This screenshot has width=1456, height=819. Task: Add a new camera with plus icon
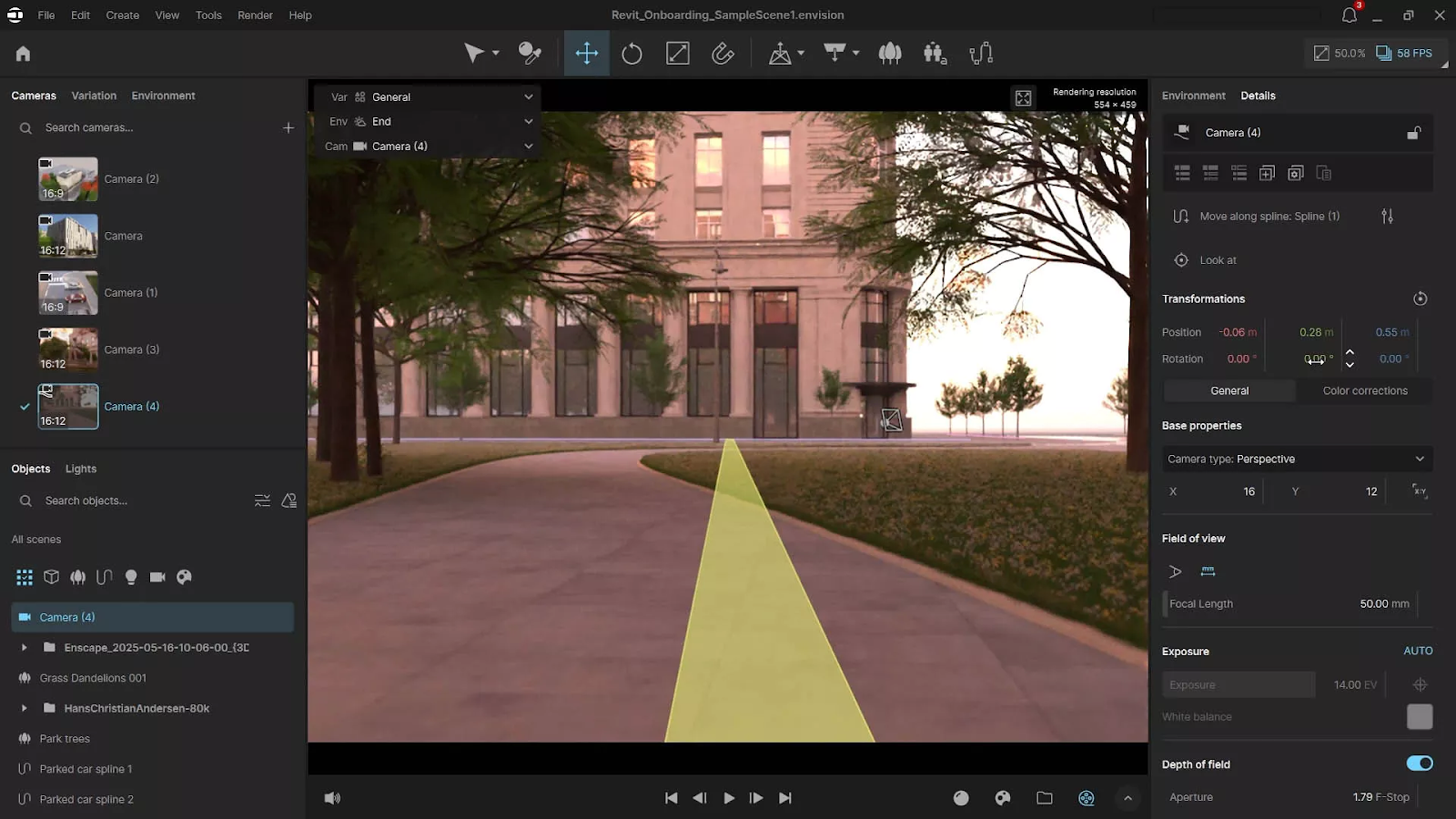288,128
